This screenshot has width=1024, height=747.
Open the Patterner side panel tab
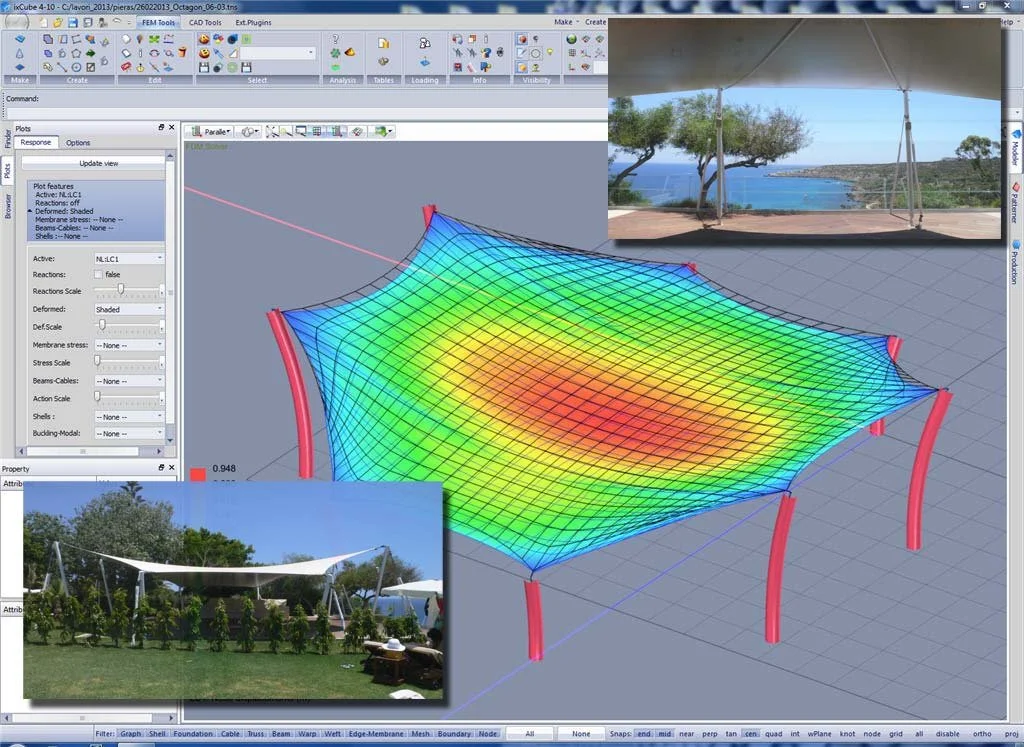click(x=1016, y=203)
